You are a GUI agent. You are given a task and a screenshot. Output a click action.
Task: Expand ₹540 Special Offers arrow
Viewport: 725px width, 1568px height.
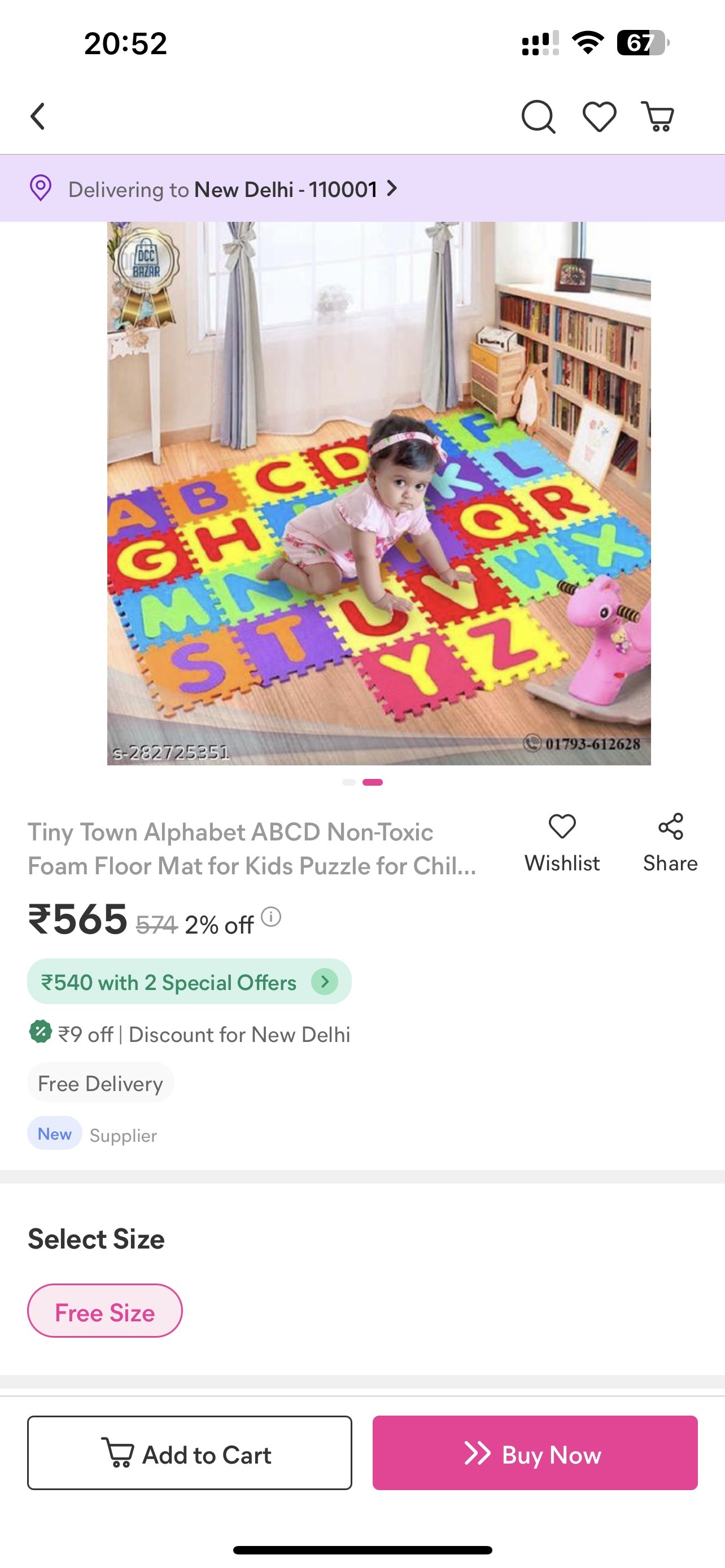(x=325, y=981)
